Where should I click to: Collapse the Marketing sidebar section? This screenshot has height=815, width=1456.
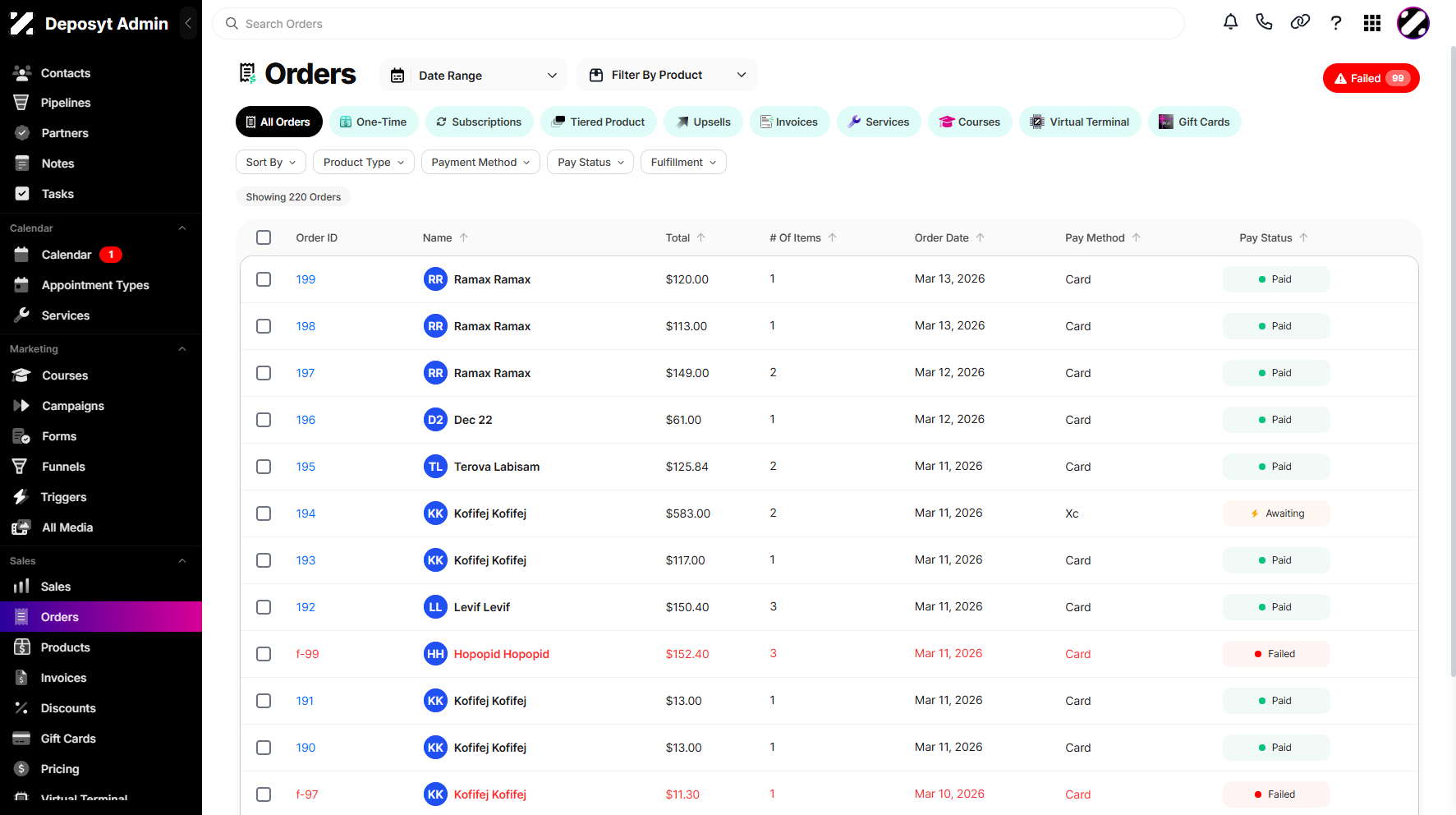(x=182, y=349)
